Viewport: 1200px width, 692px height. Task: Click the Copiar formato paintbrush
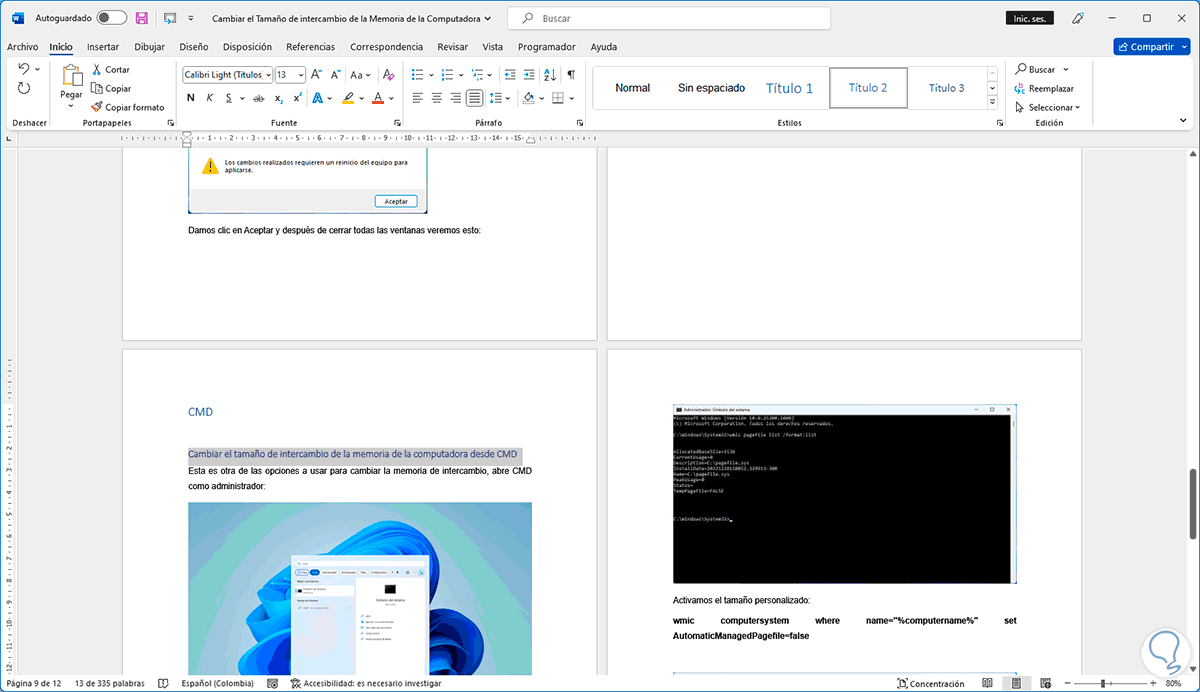(x=97, y=107)
